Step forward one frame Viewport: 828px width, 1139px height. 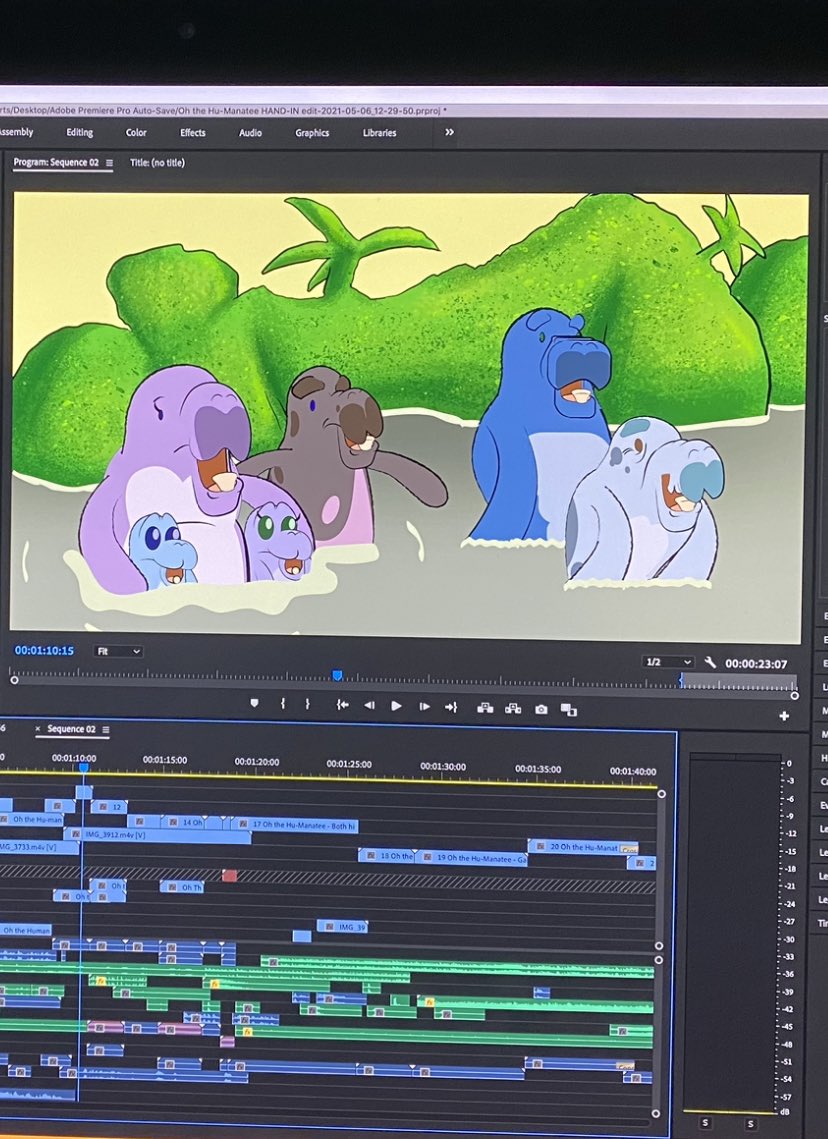tap(424, 706)
